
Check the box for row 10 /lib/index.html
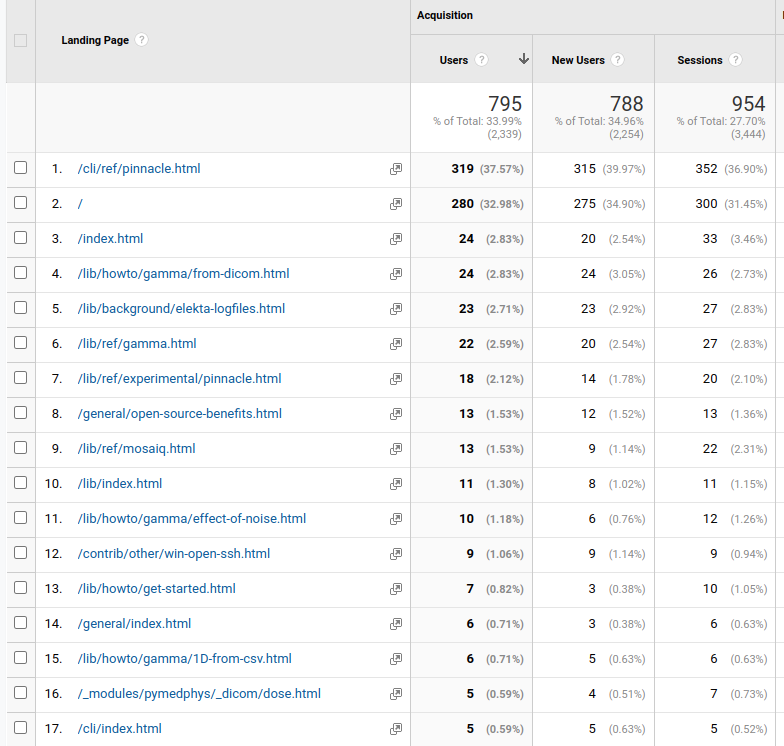click(20, 482)
